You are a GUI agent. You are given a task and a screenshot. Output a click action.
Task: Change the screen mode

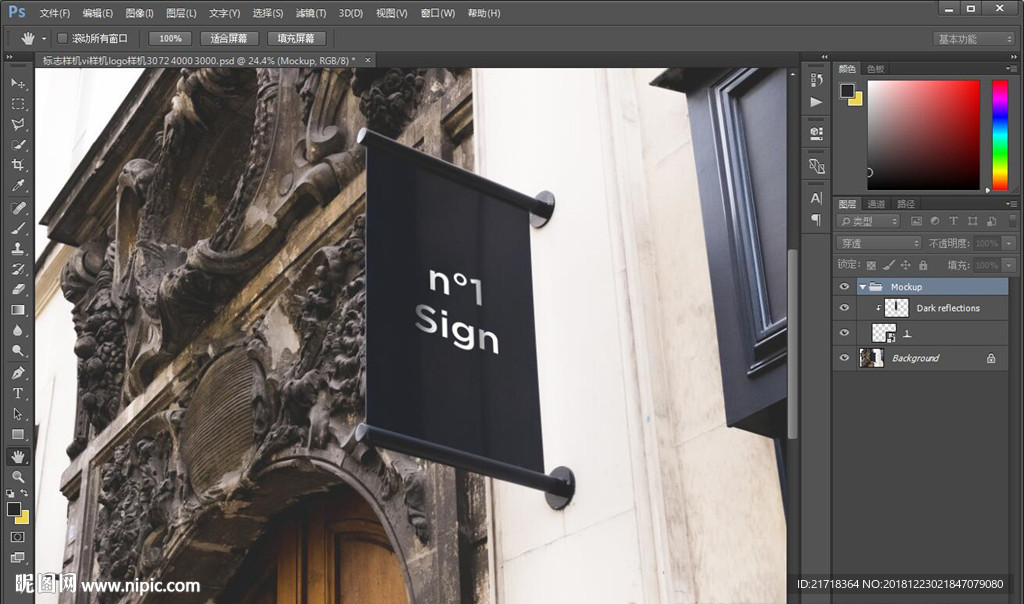[18, 558]
